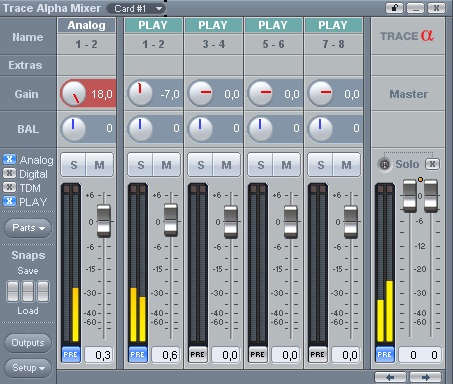Open the Card #1 selector dropdown
The width and height of the screenshot is (453, 384).
[136, 8]
